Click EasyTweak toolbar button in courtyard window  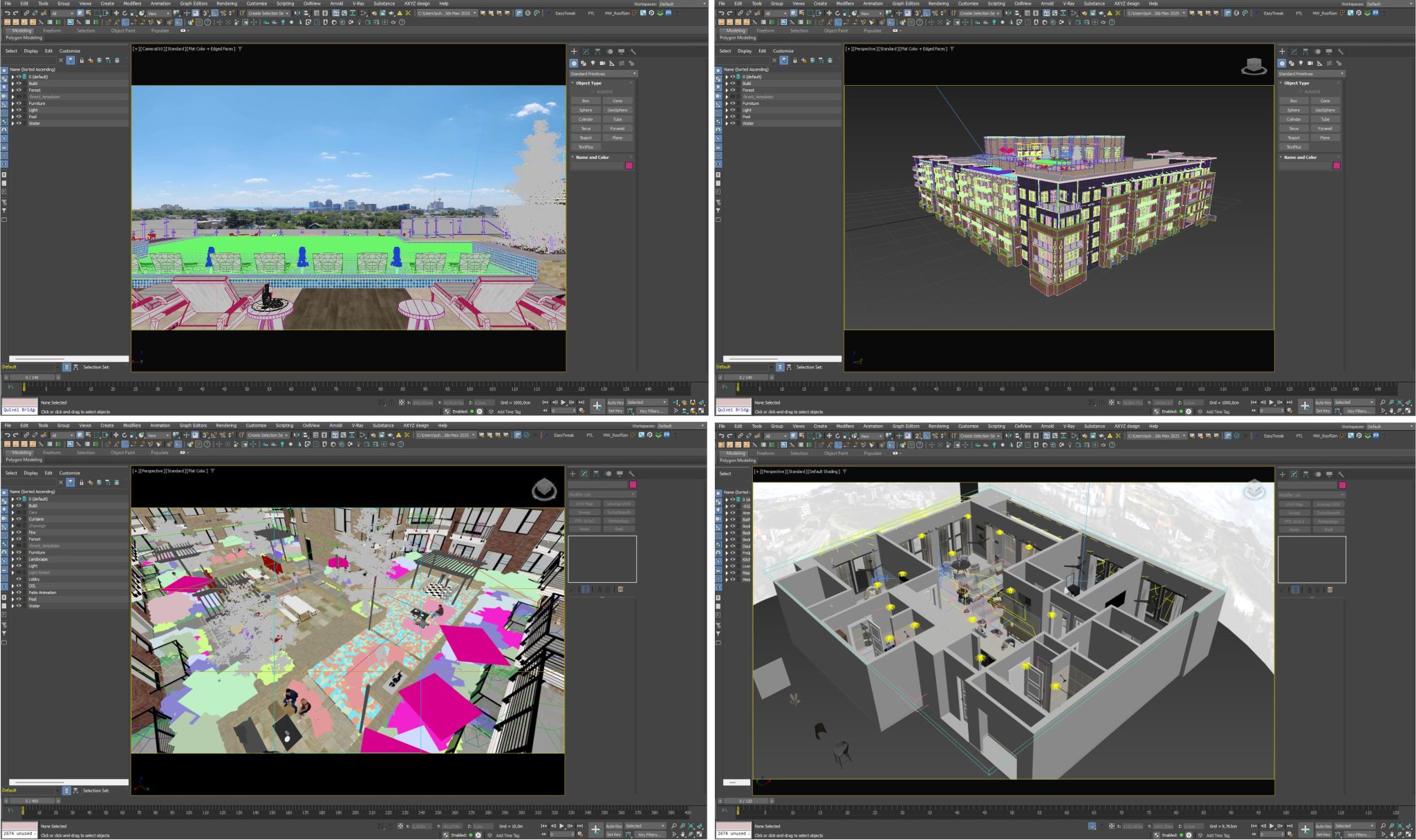(564, 436)
